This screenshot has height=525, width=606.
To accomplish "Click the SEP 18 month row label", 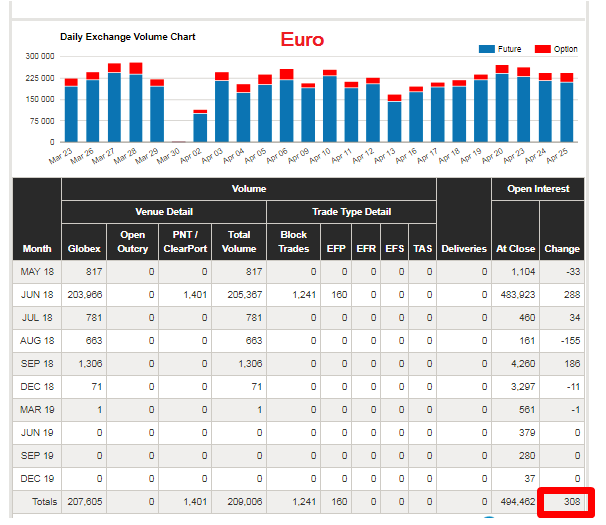I will (x=37, y=364).
